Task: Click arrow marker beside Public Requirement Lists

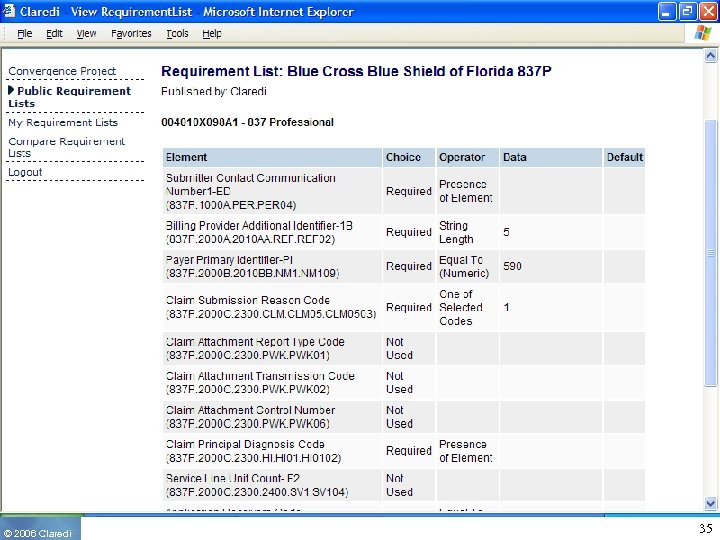Action: pos(11,90)
